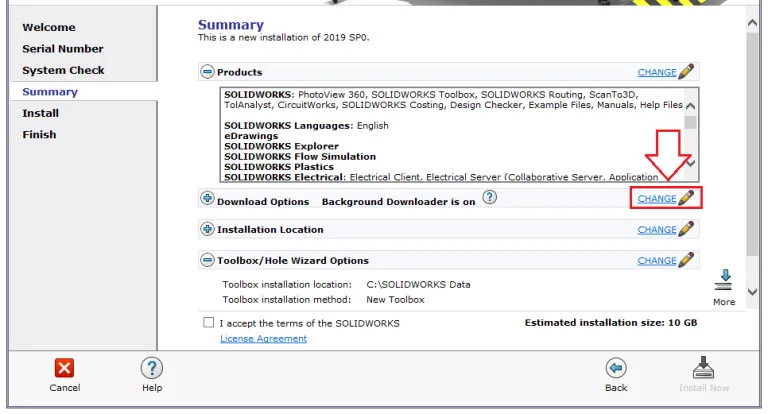
Task: Click the pencil icon beside Products CHANGE
Action: pyautogui.click(x=686, y=72)
